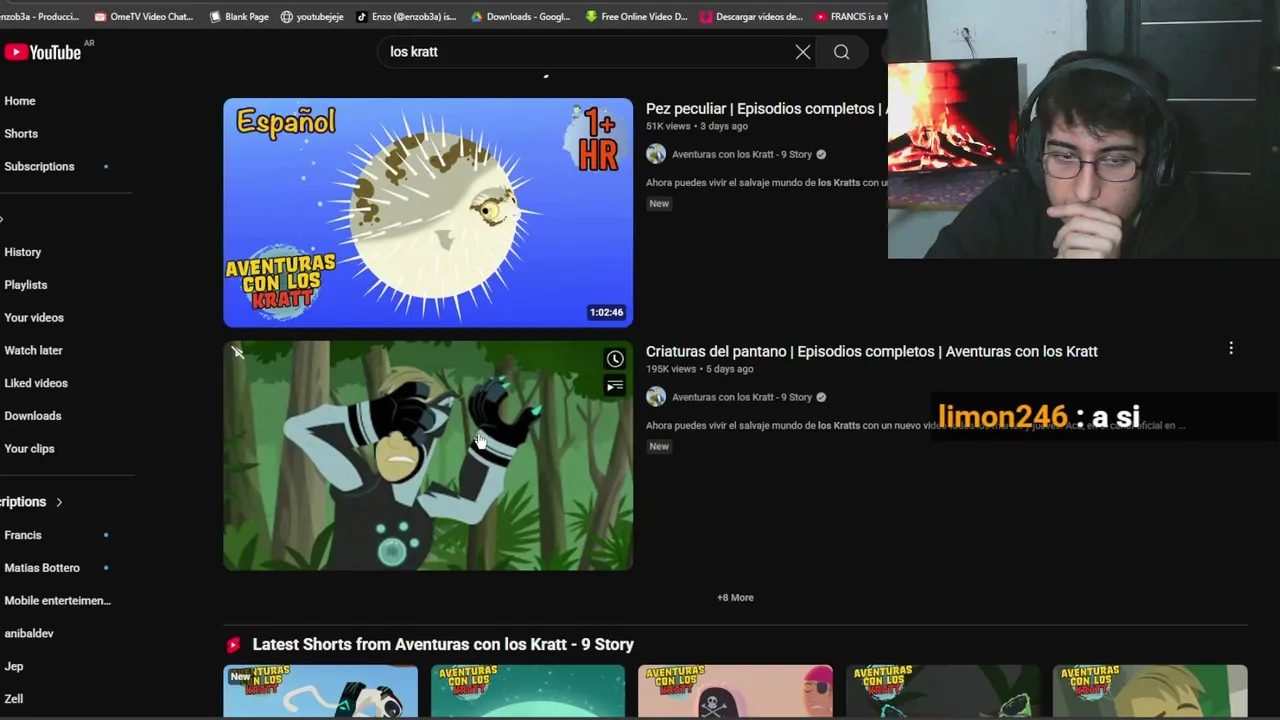Open the anibaldev channel subscription

29,634
